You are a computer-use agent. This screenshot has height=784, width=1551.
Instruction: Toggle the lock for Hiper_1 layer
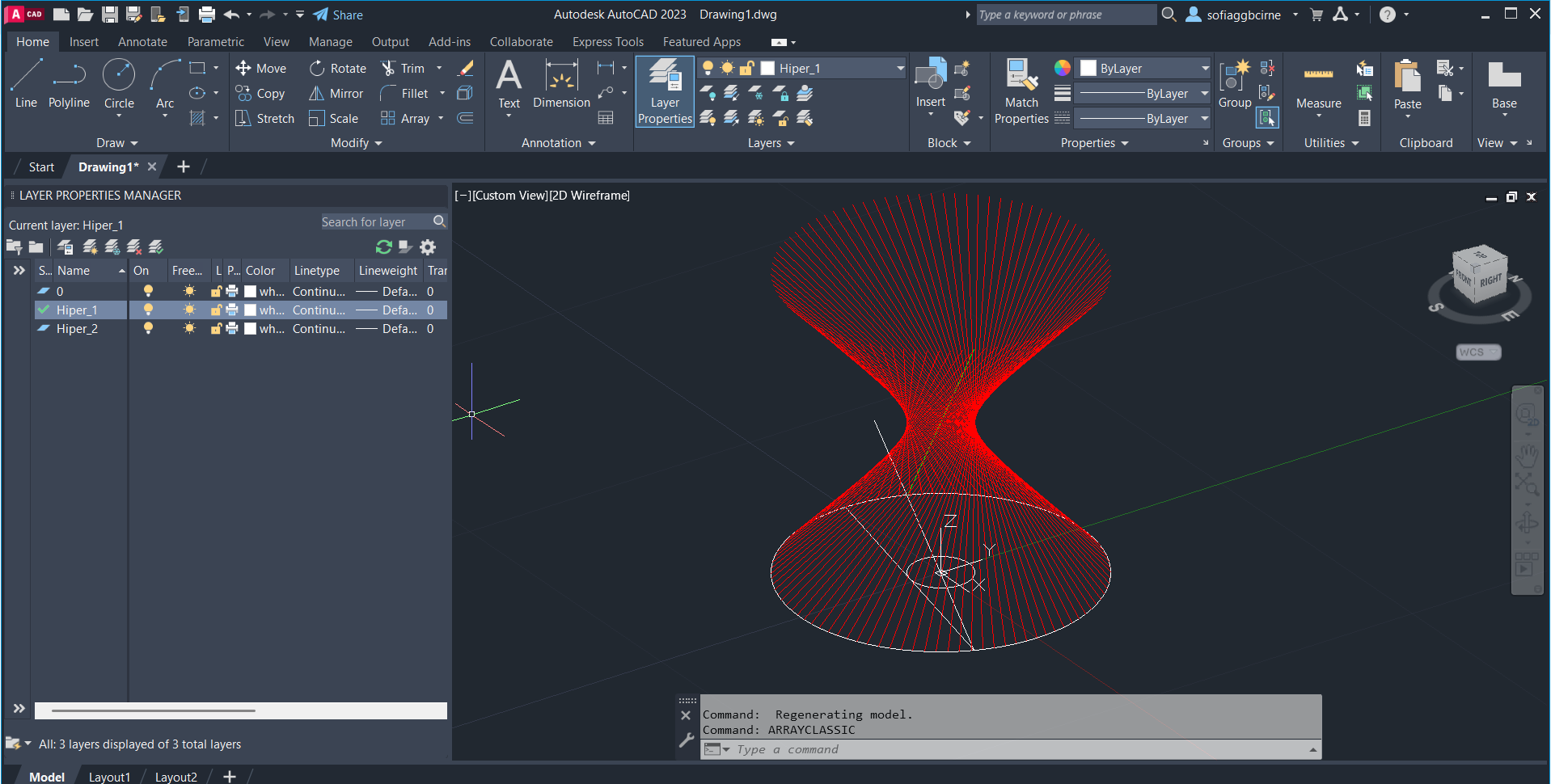pyautogui.click(x=216, y=310)
